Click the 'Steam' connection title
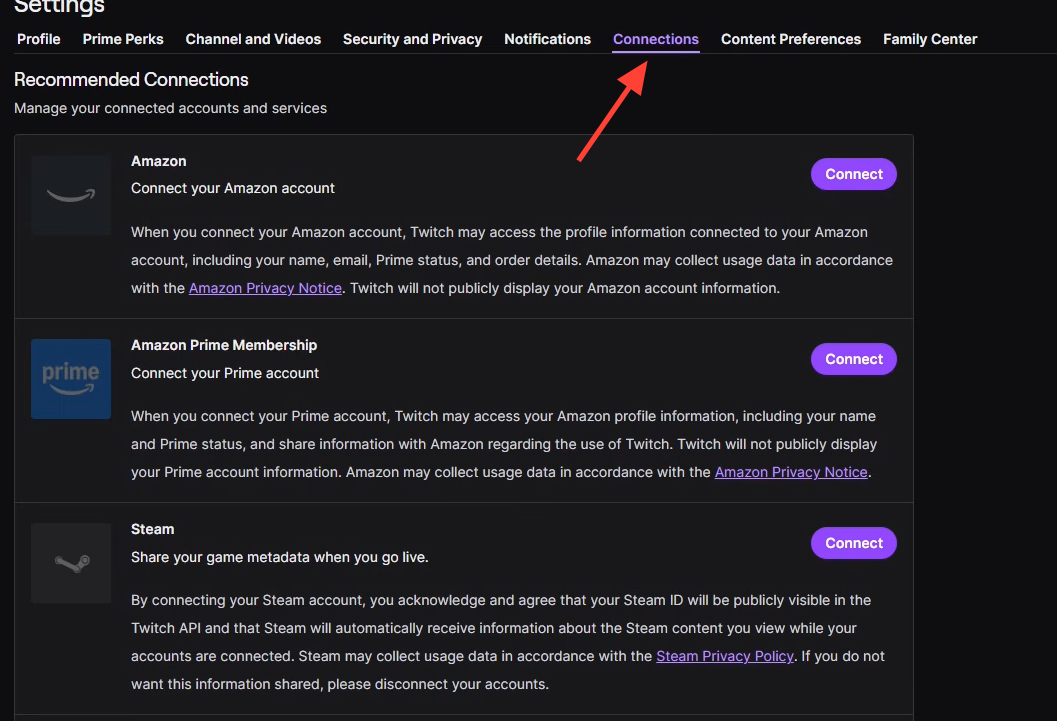The height and width of the screenshot is (721, 1057). (152, 529)
